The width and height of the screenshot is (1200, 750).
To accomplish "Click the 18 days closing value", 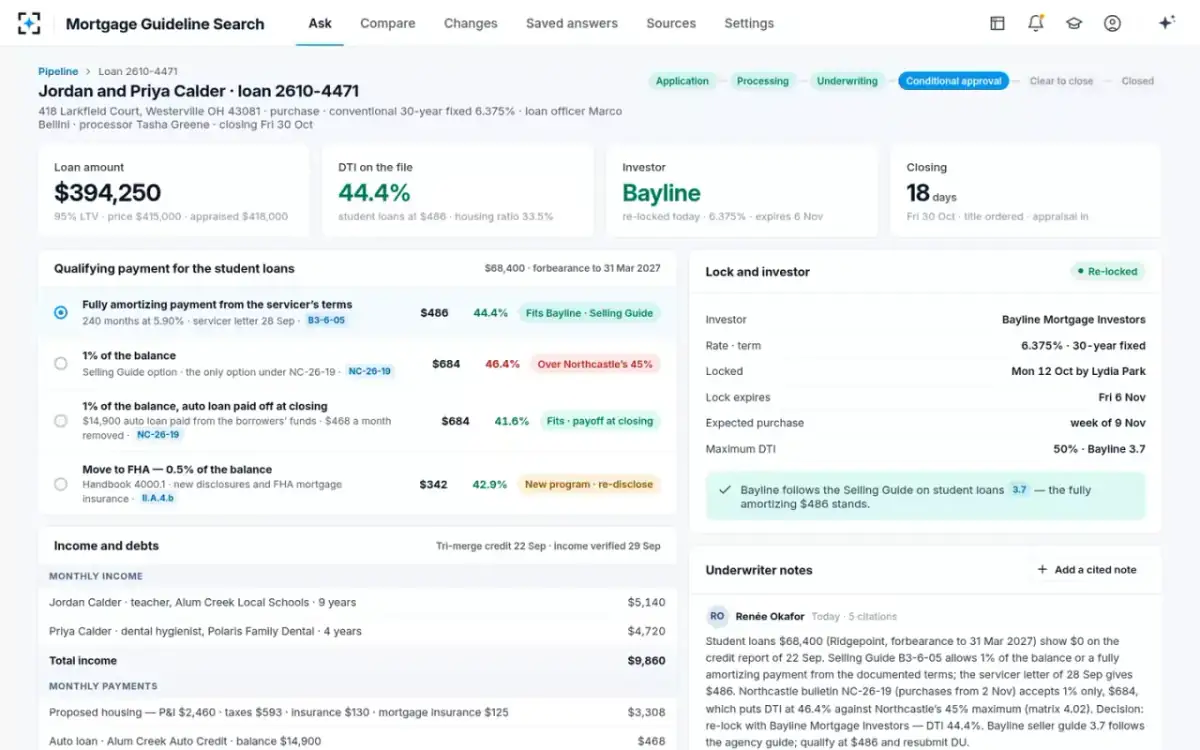I will [932, 193].
